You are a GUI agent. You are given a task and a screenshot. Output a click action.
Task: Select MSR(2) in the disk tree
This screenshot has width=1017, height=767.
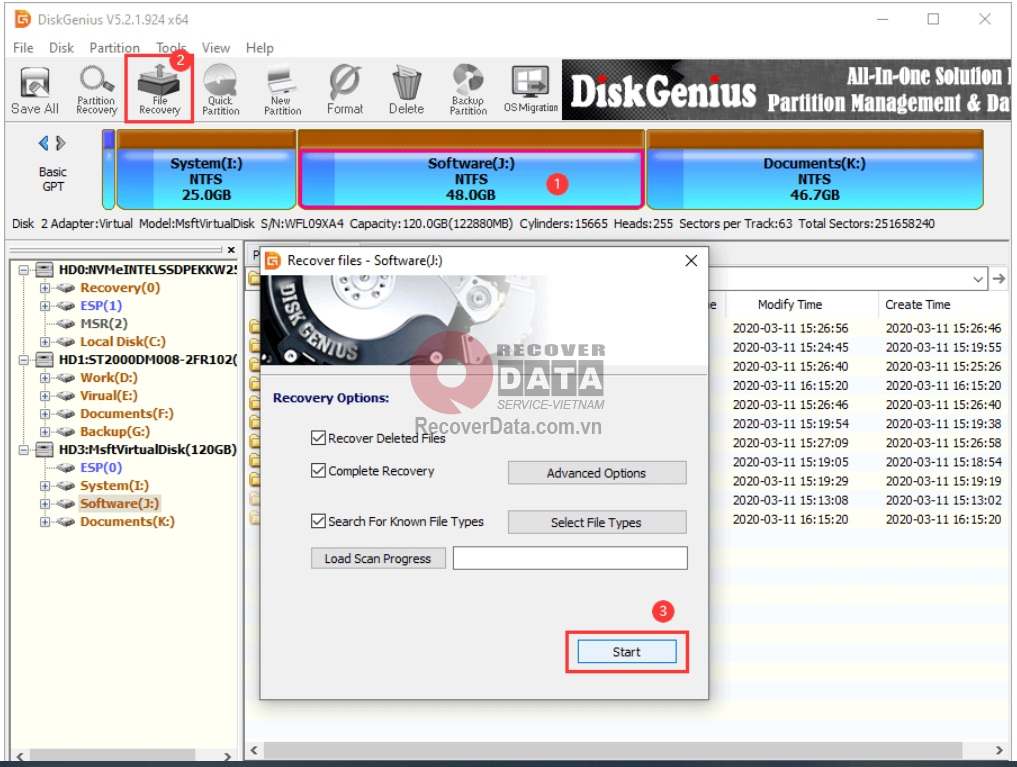pyautogui.click(x=103, y=324)
